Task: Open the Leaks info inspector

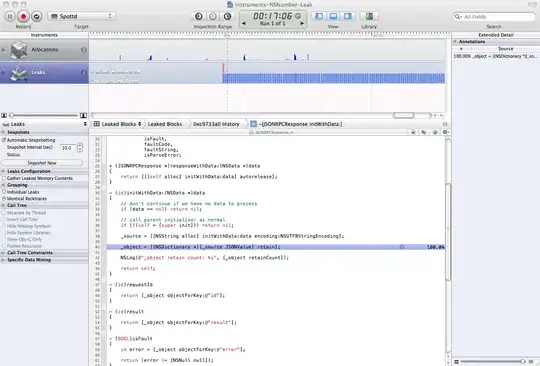Action: pos(83,72)
